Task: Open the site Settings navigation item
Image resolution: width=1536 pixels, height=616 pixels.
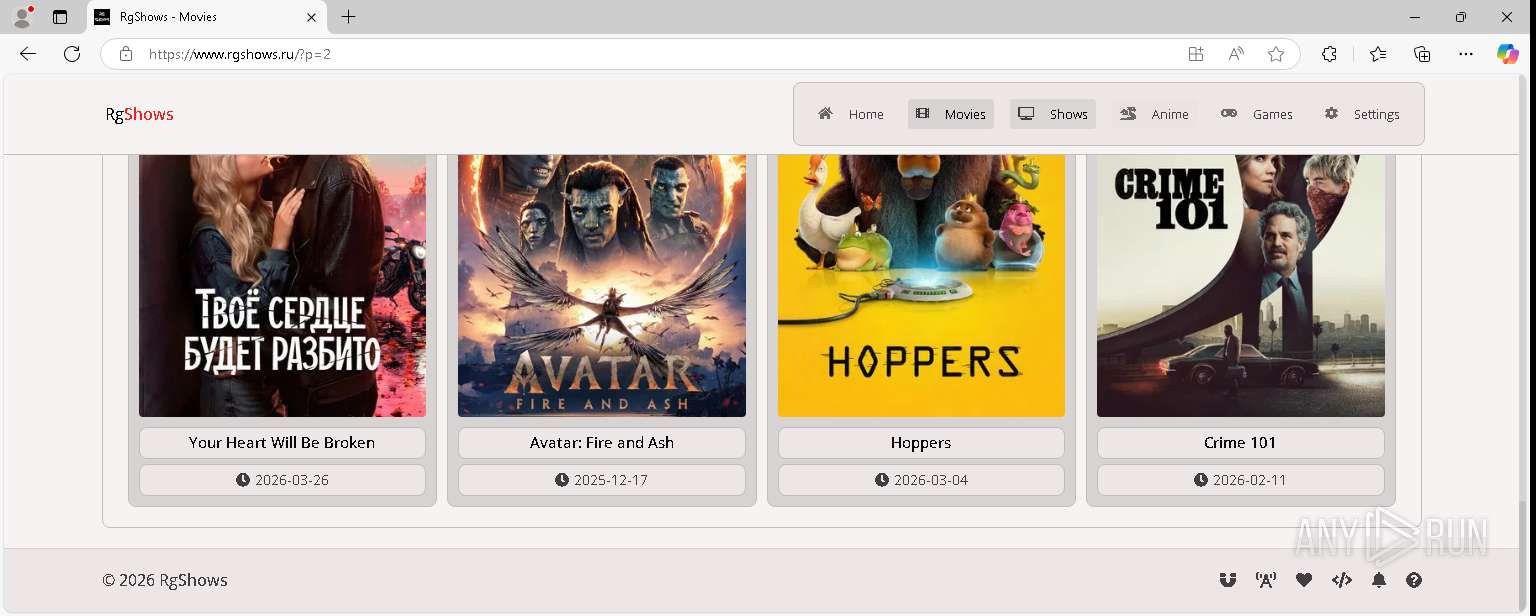Action: point(1362,114)
